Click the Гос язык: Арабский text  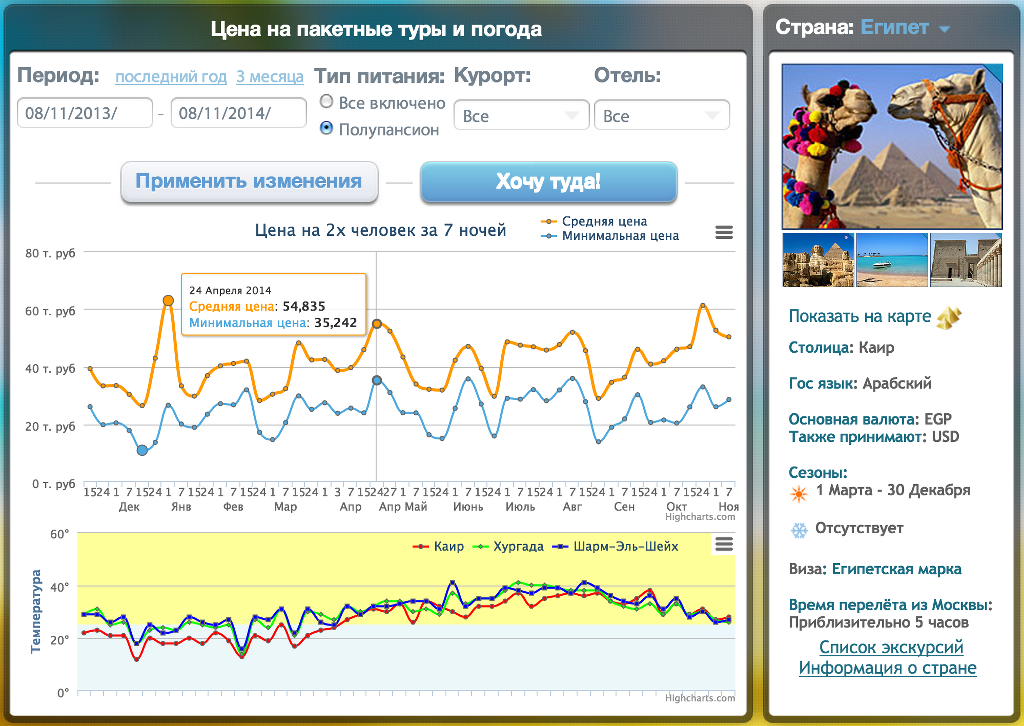pyautogui.click(x=860, y=383)
